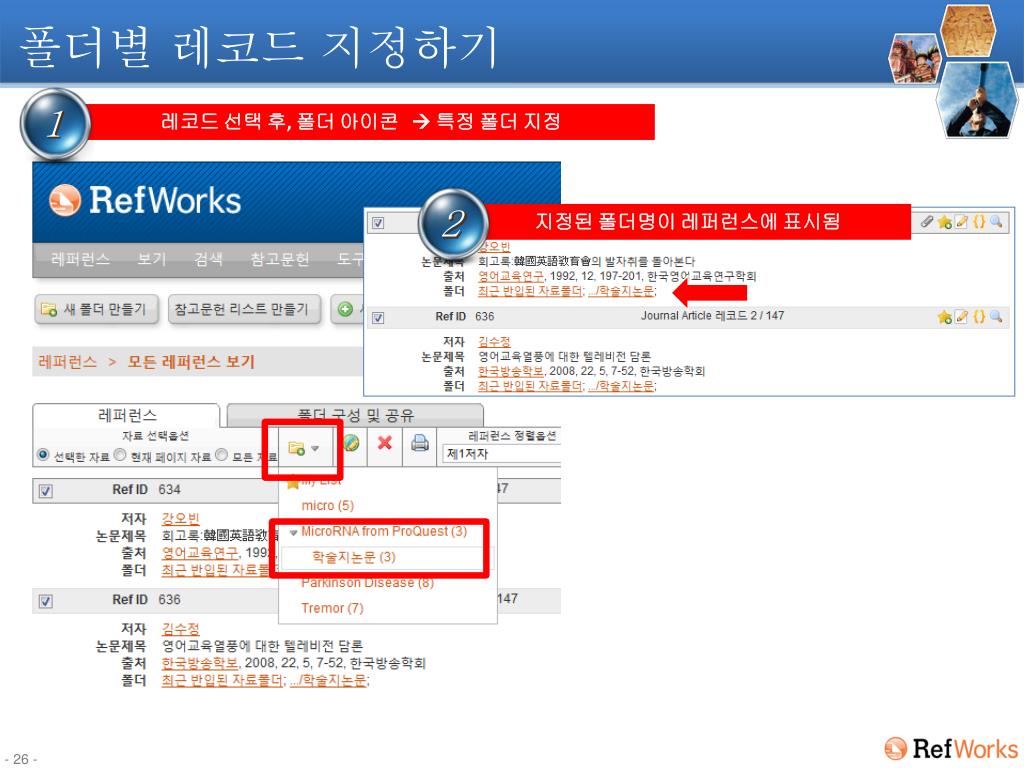1024x768 pixels.
Task: Click the red X delete icon
Action: [385, 443]
